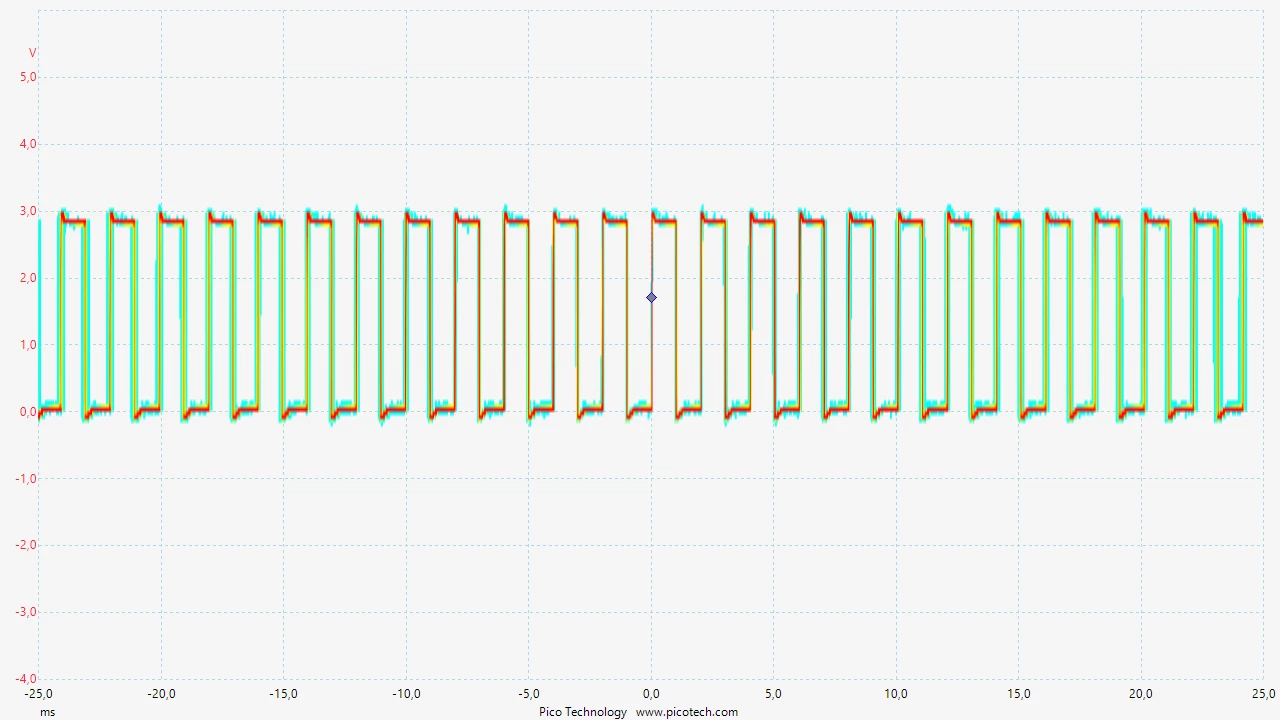
Task: Click the -20,0 time axis label
Action: point(161,694)
